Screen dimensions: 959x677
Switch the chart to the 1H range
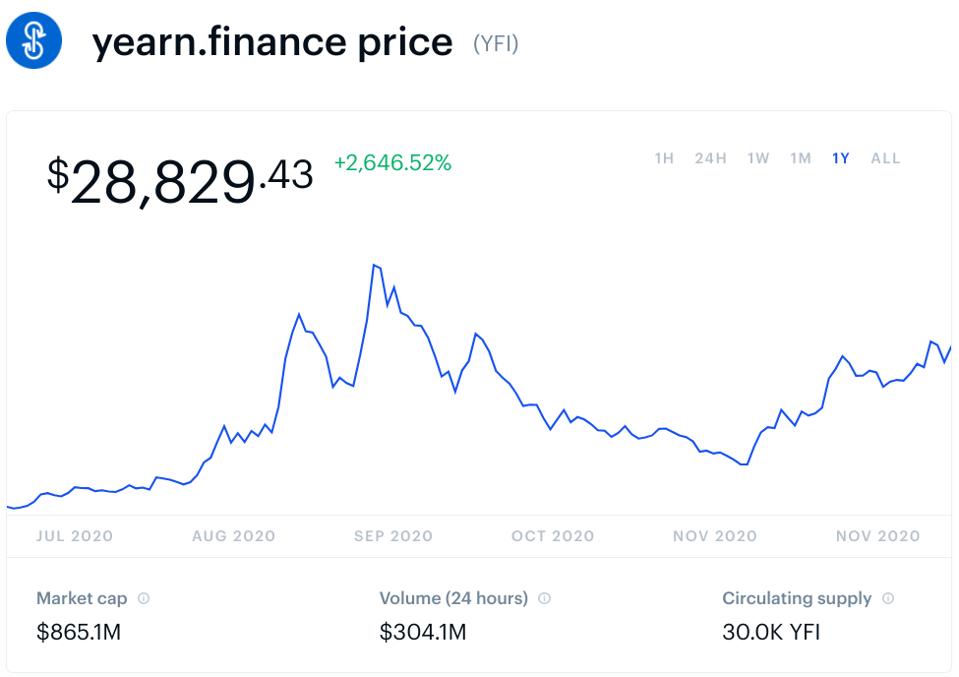(x=664, y=158)
